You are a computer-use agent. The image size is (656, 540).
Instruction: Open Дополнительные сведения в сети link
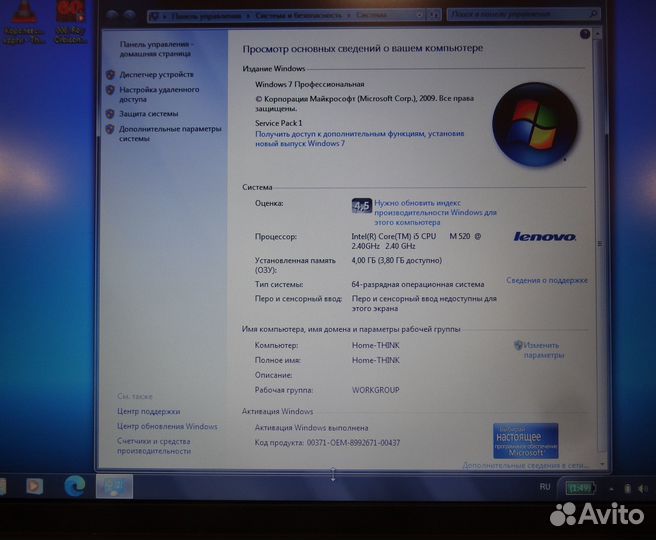(525, 465)
